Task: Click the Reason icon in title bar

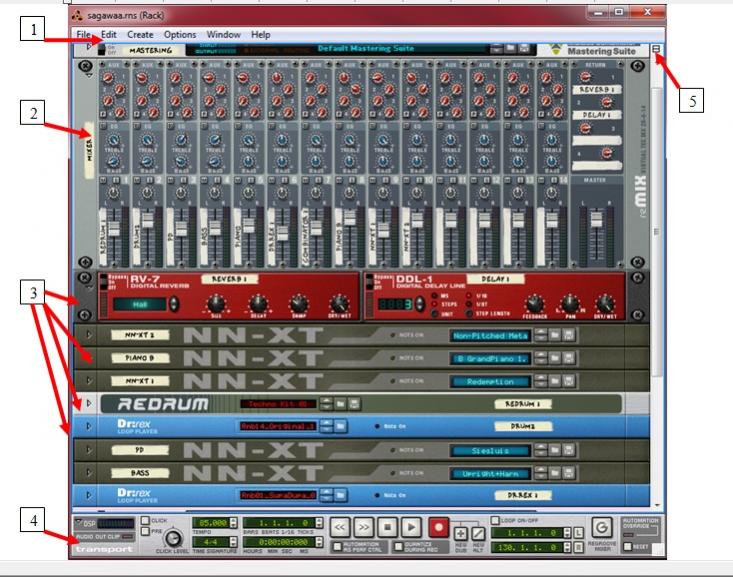Action: [78, 15]
